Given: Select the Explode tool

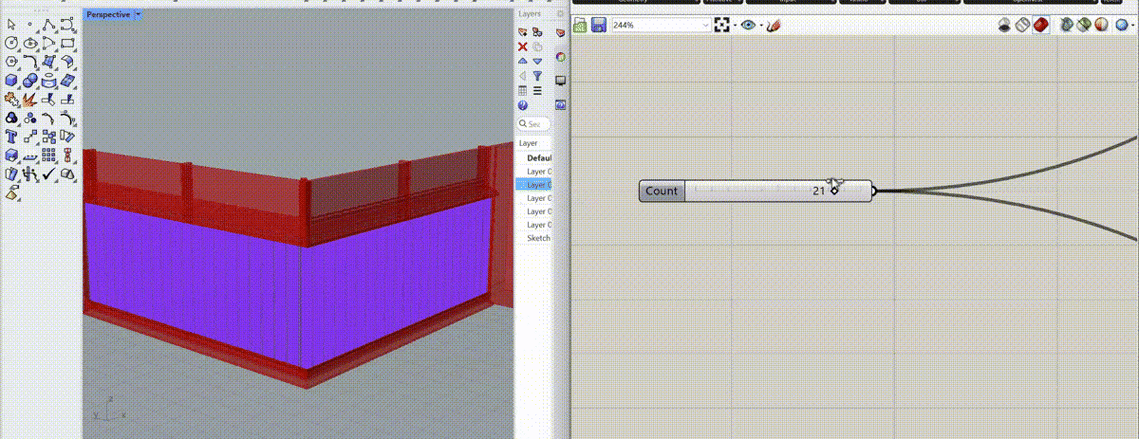Looking at the screenshot, I should tap(30, 98).
